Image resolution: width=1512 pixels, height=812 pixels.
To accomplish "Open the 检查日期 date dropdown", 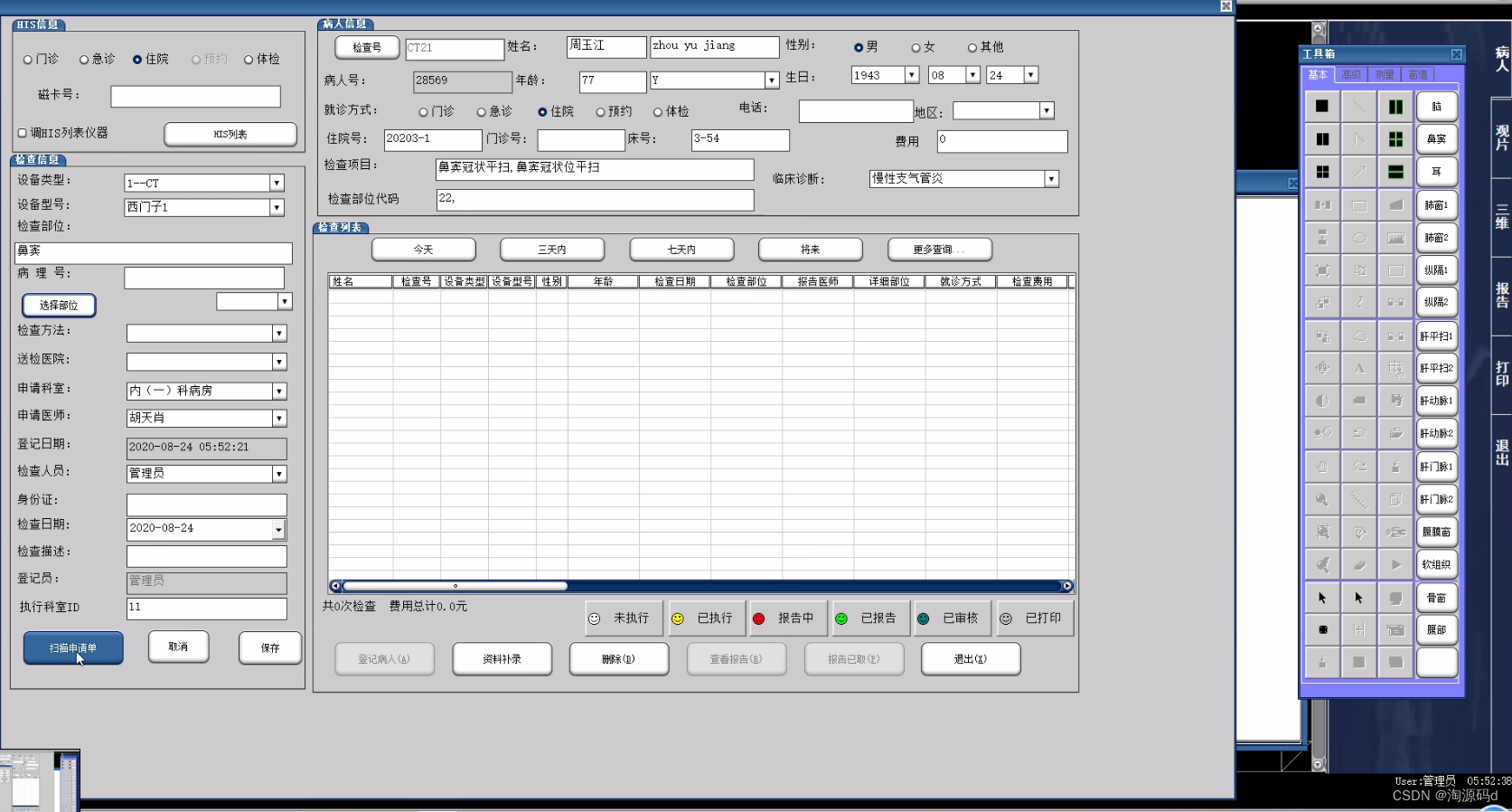I will coord(279,530).
